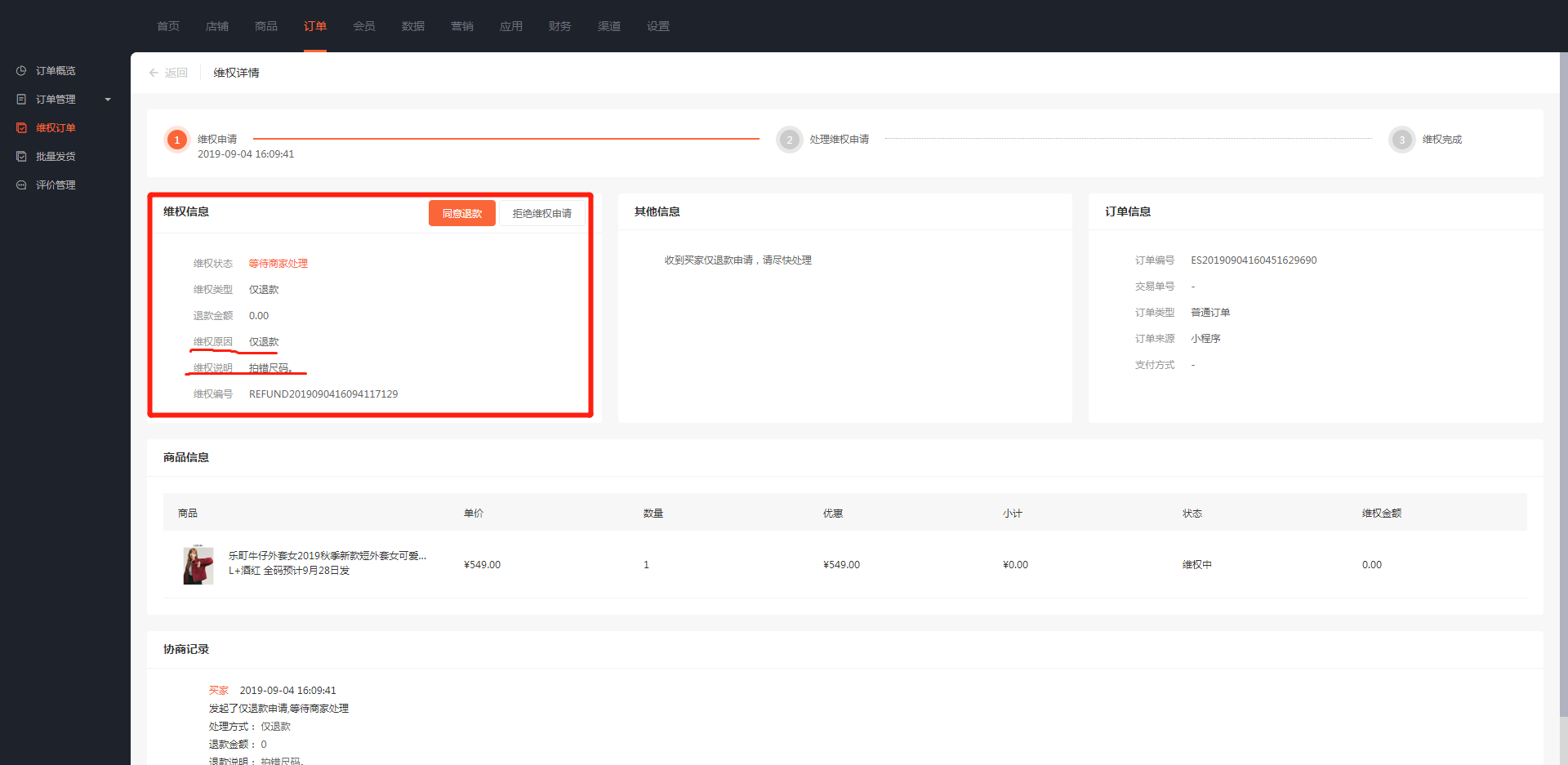Open the 财务 top menu
The image size is (1568, 765).
pyautogui.click(x=560, y=26)
